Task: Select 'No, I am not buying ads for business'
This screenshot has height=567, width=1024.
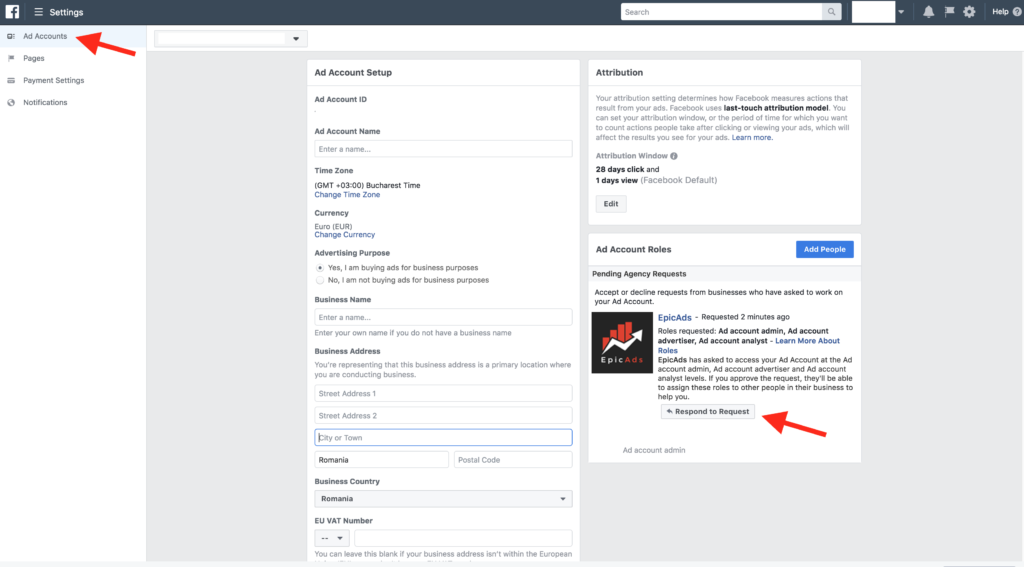Action: (x=320, y=280)
